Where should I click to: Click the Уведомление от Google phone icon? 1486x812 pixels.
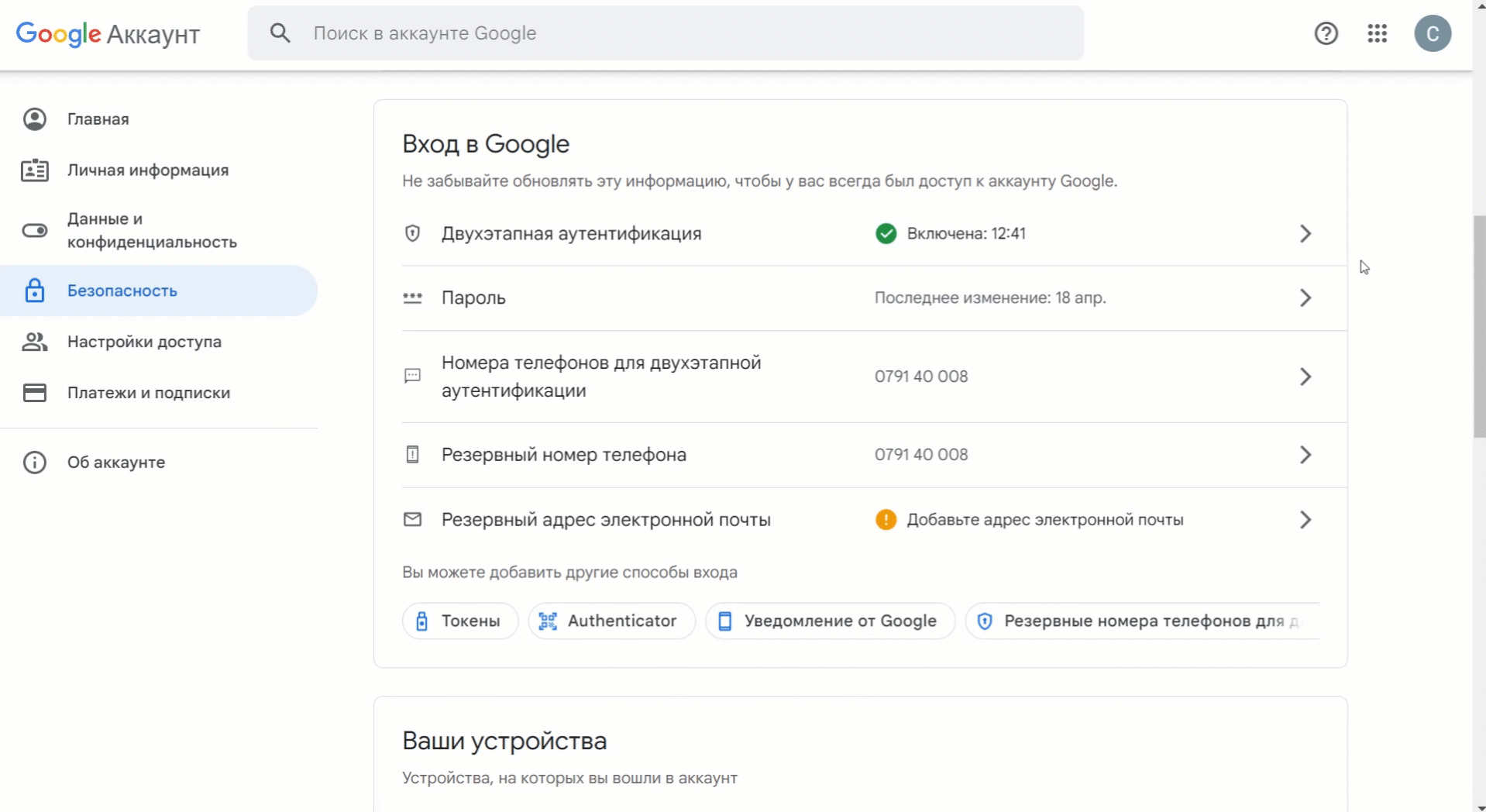(x=725, y=621)
